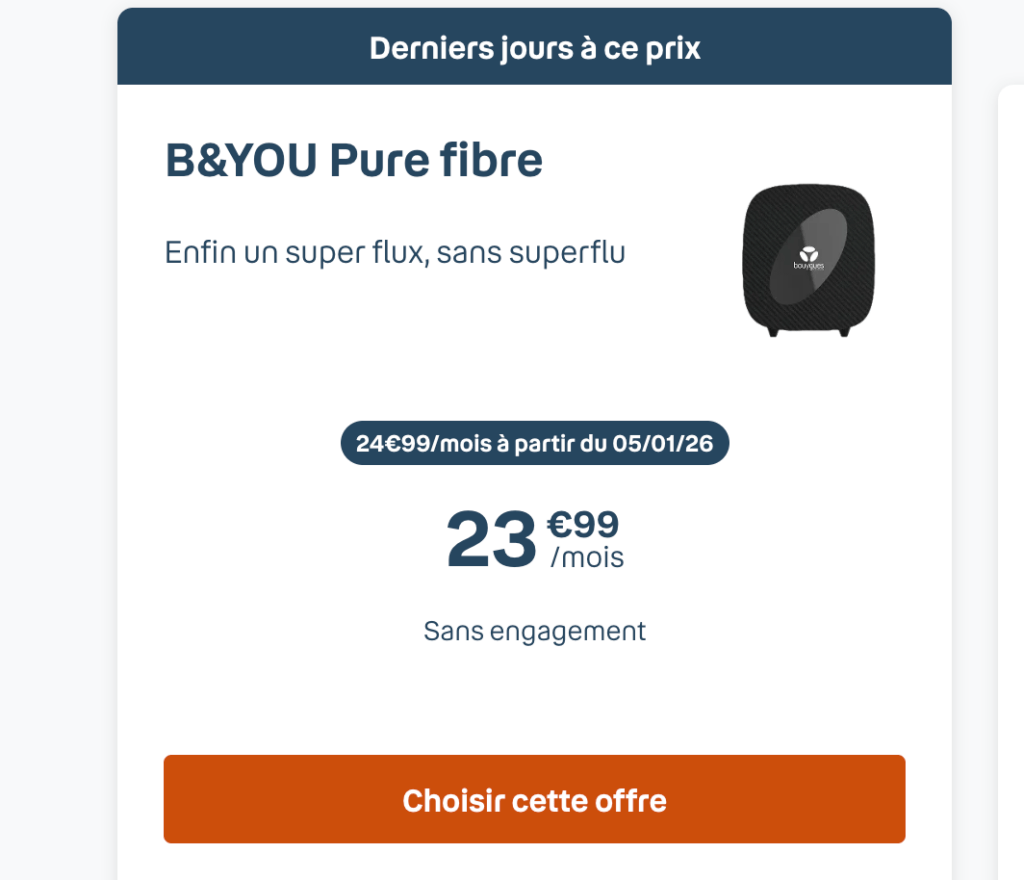Click the 24€99/mois price badge
The width and height of the screenshot is (1024, 880).
click(534, 442)
